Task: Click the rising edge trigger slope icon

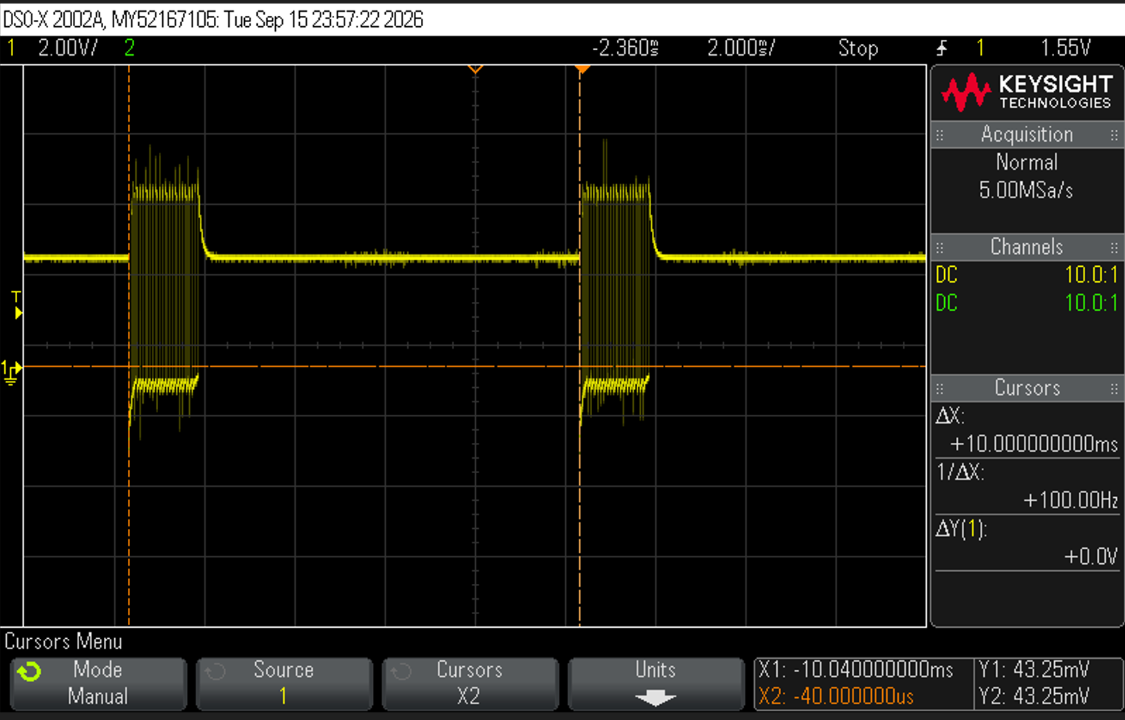Action: point(942,48)
